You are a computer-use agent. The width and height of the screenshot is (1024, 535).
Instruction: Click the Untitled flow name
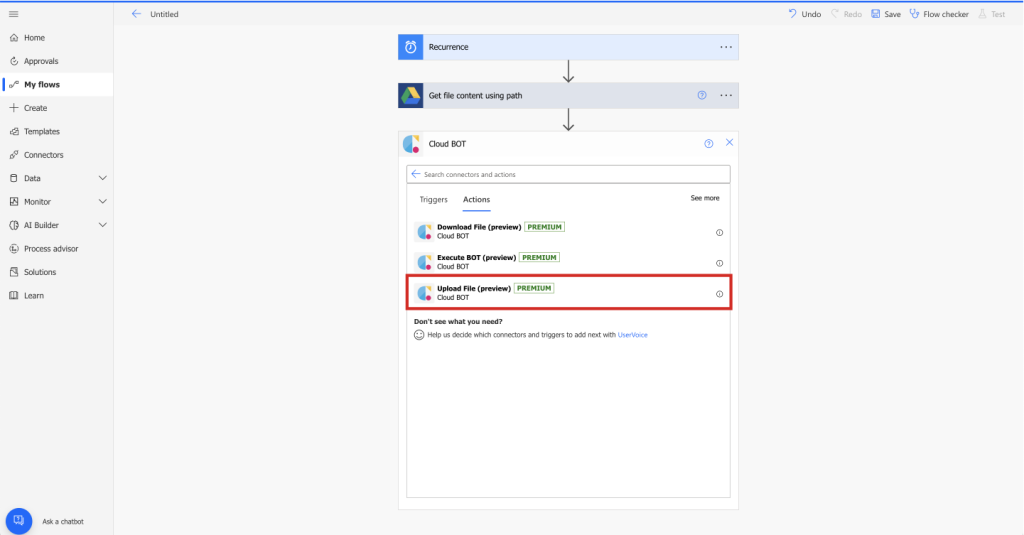click(x=164, y=14)
